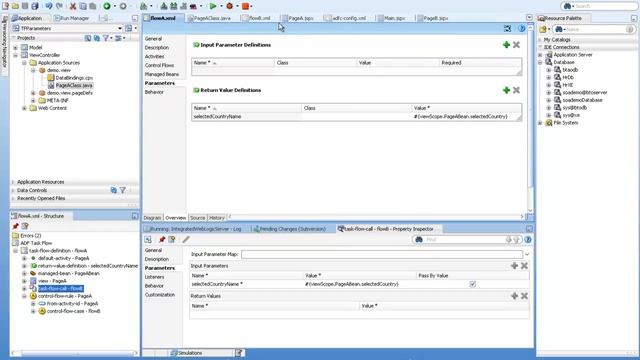The image size is (640, 360).
Task: Remove Return Value in Property Inspector
Action: click(524, 296)
